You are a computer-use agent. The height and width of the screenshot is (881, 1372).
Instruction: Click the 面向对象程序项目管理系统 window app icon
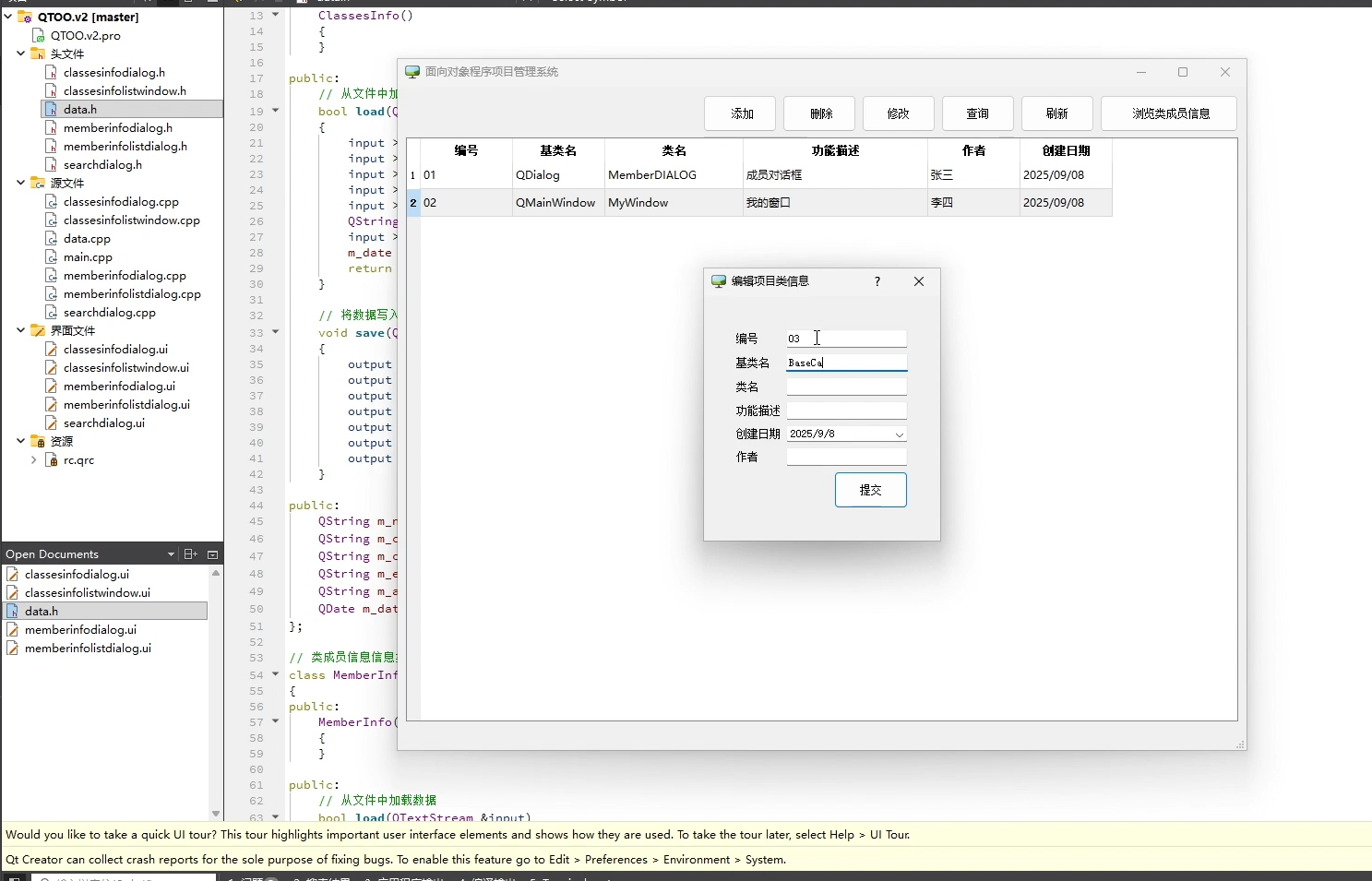[x=412, y=72]
